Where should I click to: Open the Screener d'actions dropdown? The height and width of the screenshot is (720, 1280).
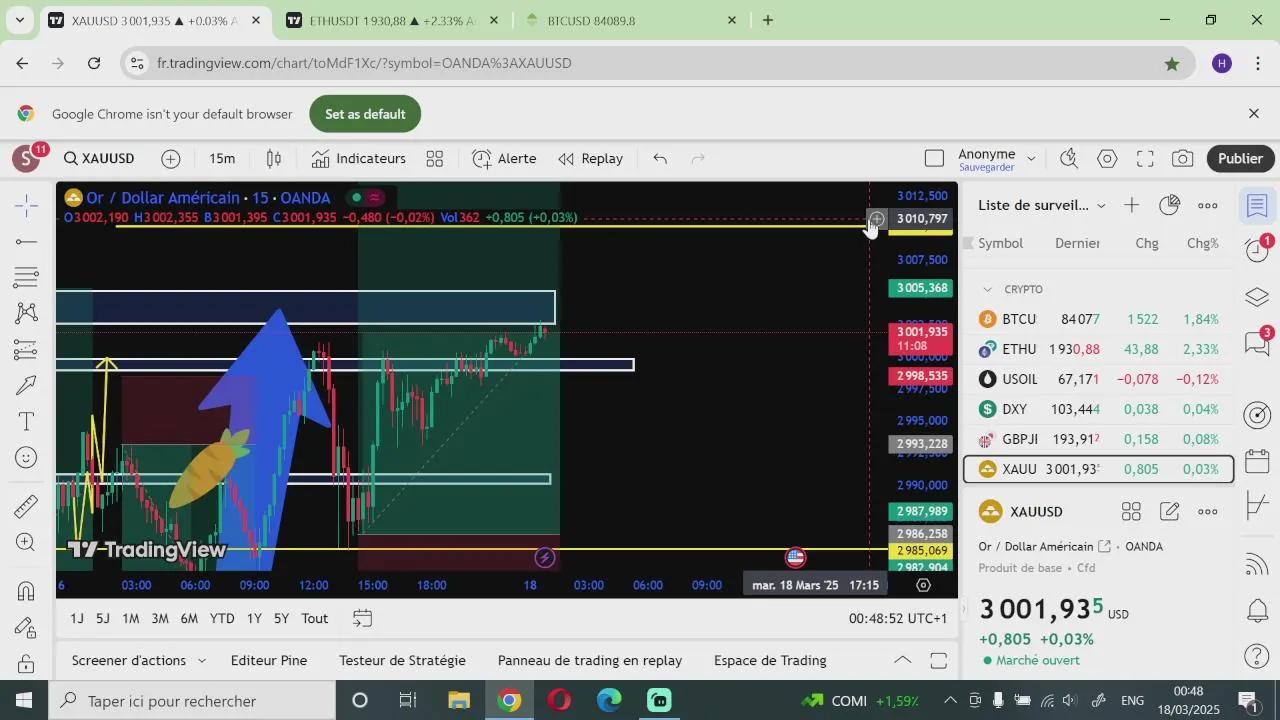138,661
